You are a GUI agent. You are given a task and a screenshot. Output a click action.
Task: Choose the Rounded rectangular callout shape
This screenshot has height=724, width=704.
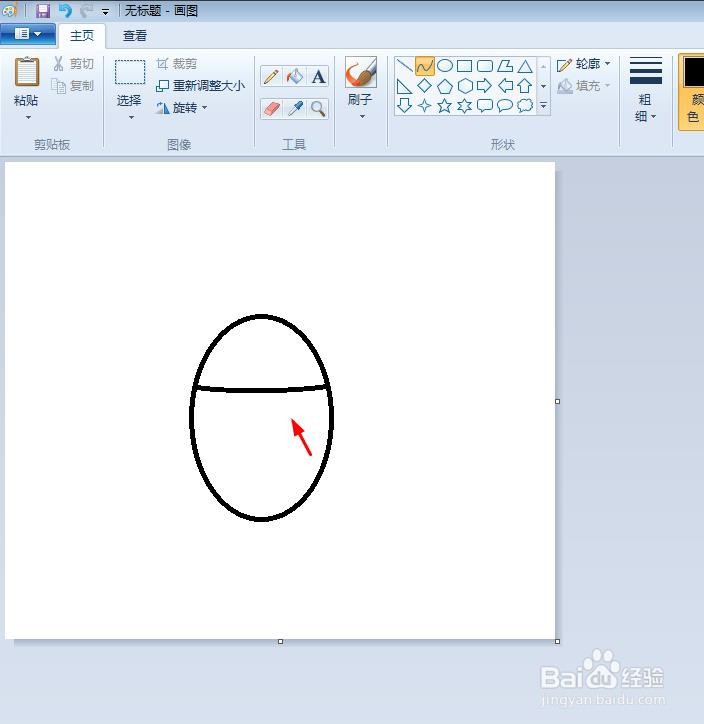tap(485, 105)
